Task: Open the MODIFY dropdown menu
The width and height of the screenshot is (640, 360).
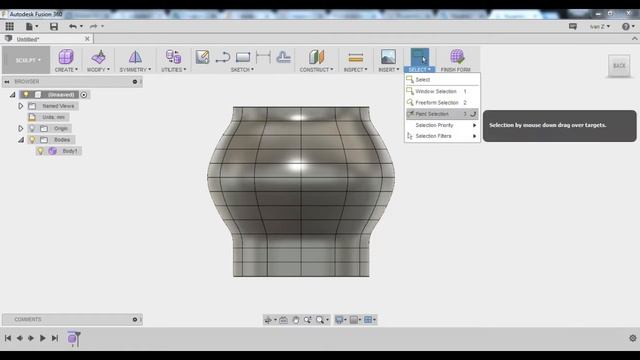Action: (98, 70)
